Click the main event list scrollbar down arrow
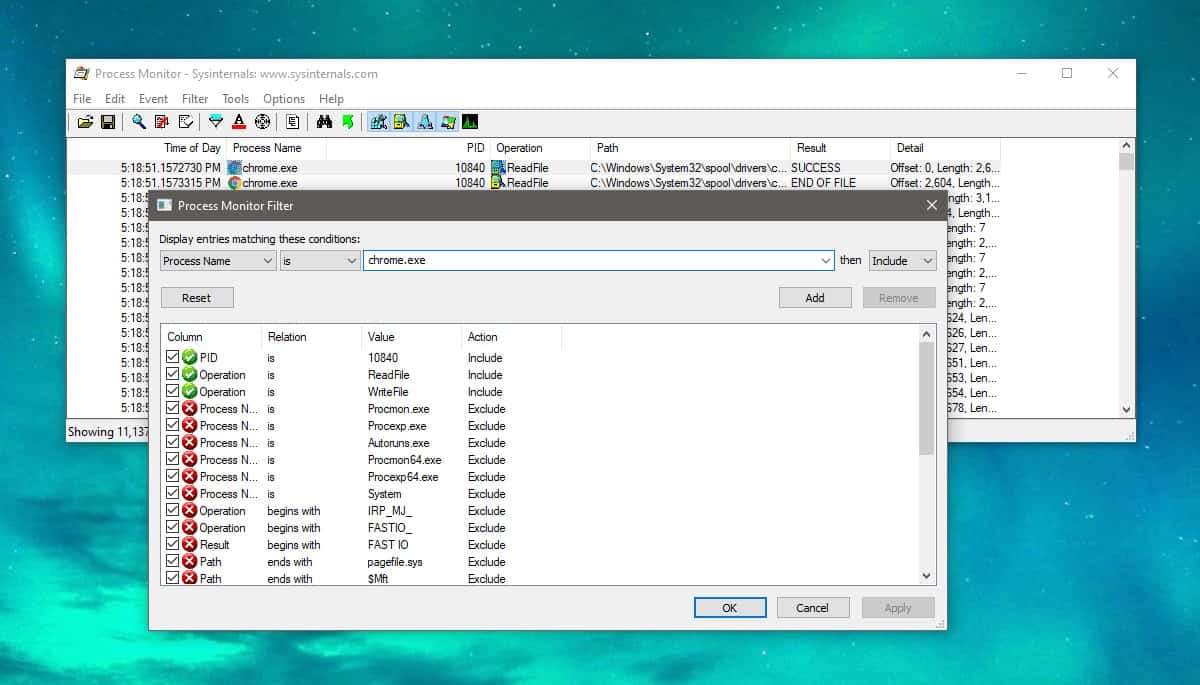Screen dimensions: 1200x685 pos(1127,409)
